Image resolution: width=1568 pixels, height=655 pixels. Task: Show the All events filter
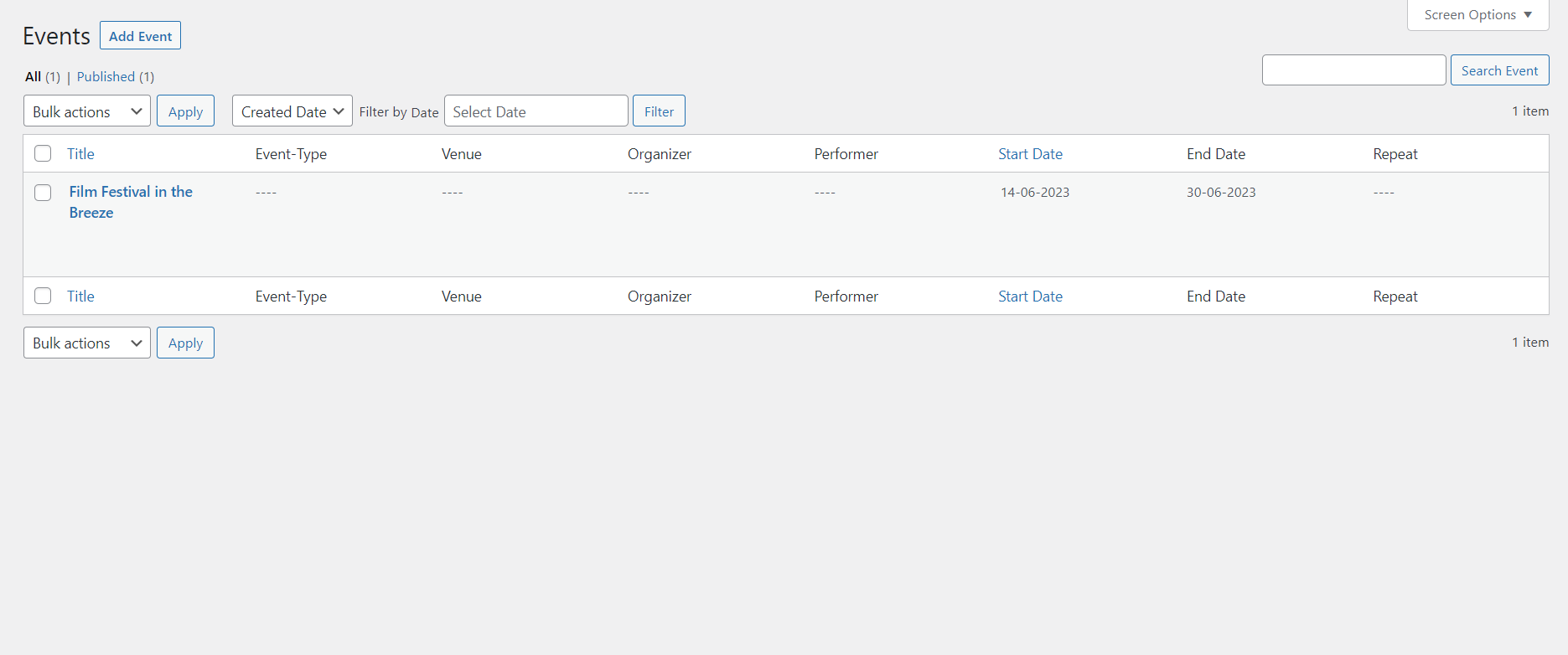34,76
